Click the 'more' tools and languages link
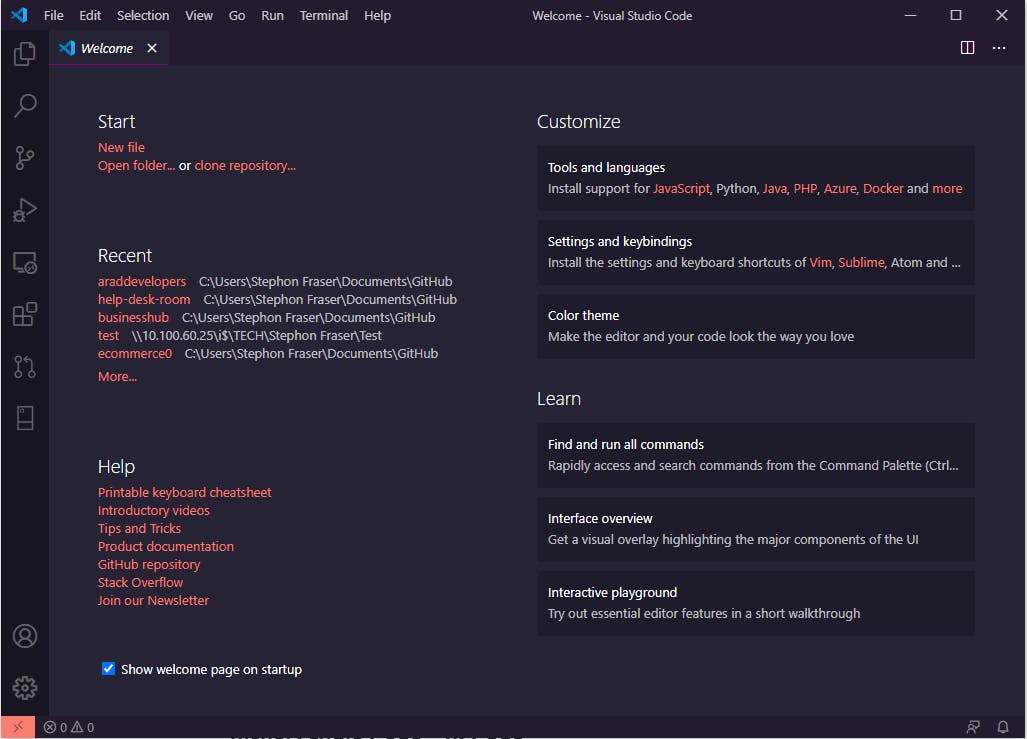The width and height of the screenshot is (1027, 739). coord(947,189)
